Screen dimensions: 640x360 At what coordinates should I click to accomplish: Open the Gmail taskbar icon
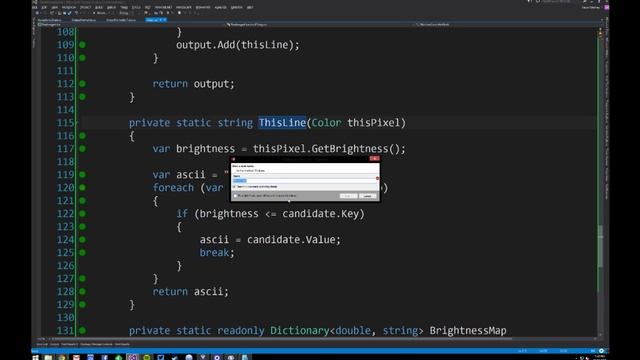[76, 358]
